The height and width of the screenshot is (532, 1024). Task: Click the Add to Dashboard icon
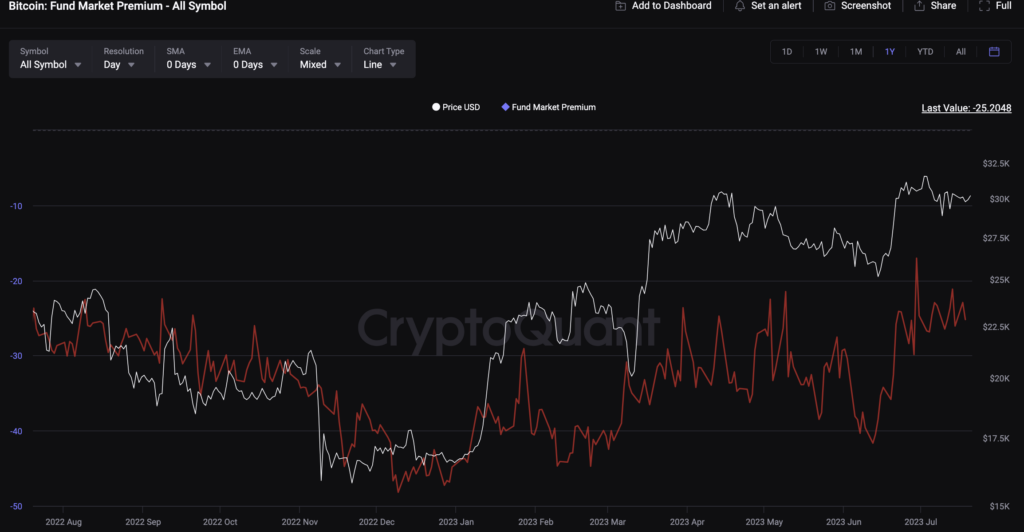[621, 6]
